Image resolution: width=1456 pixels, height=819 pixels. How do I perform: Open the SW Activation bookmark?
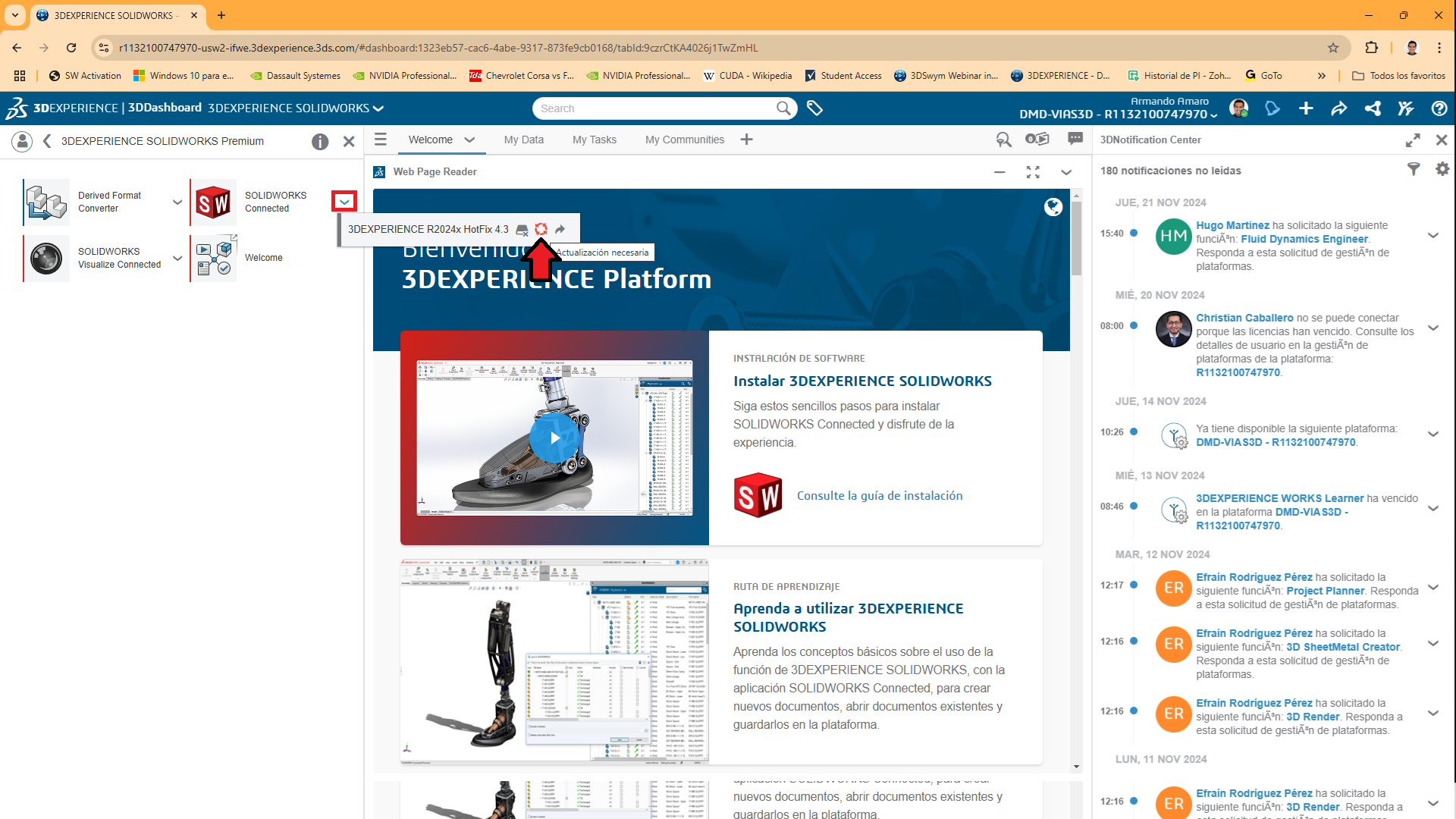point(85,76)
